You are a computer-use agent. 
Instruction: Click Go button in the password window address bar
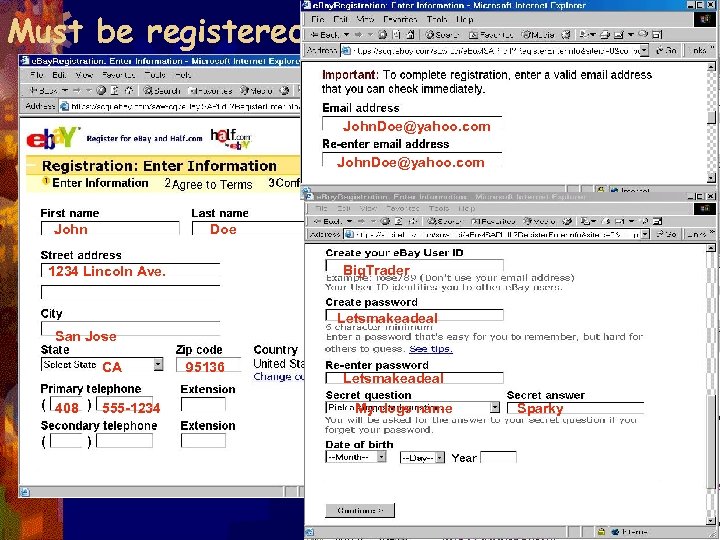pyautogui.click(x=667, y=234)
